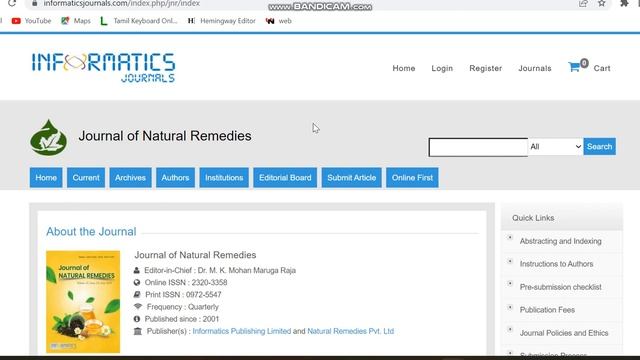Open Journal Policies and Ethics quick link
640x360 pixels.
(564, 333)
